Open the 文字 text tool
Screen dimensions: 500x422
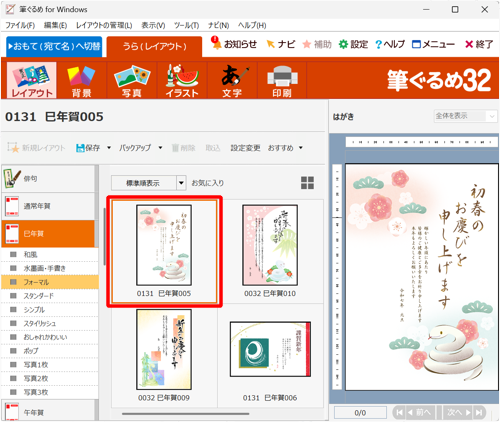(x=232, y=80)
